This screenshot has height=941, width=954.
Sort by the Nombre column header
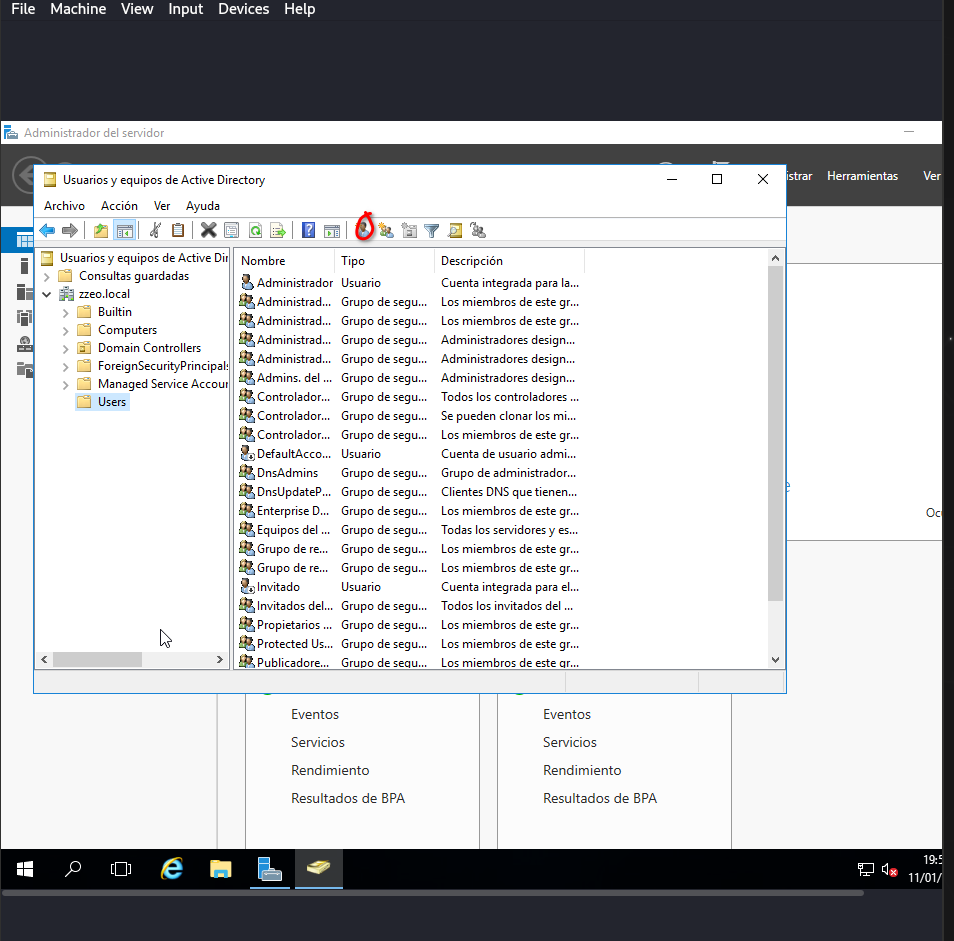(284, 261)
